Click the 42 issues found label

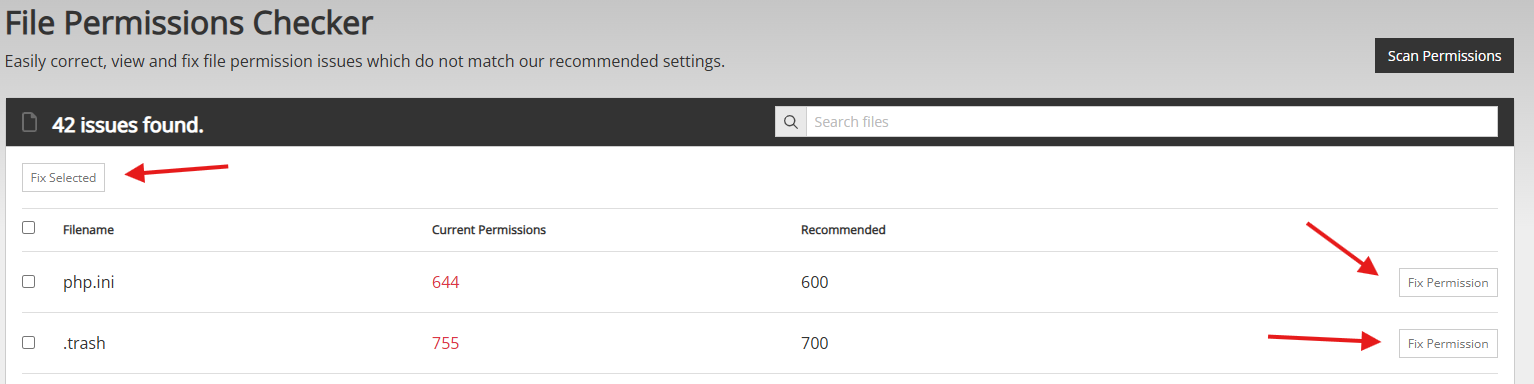pos(128,125)
